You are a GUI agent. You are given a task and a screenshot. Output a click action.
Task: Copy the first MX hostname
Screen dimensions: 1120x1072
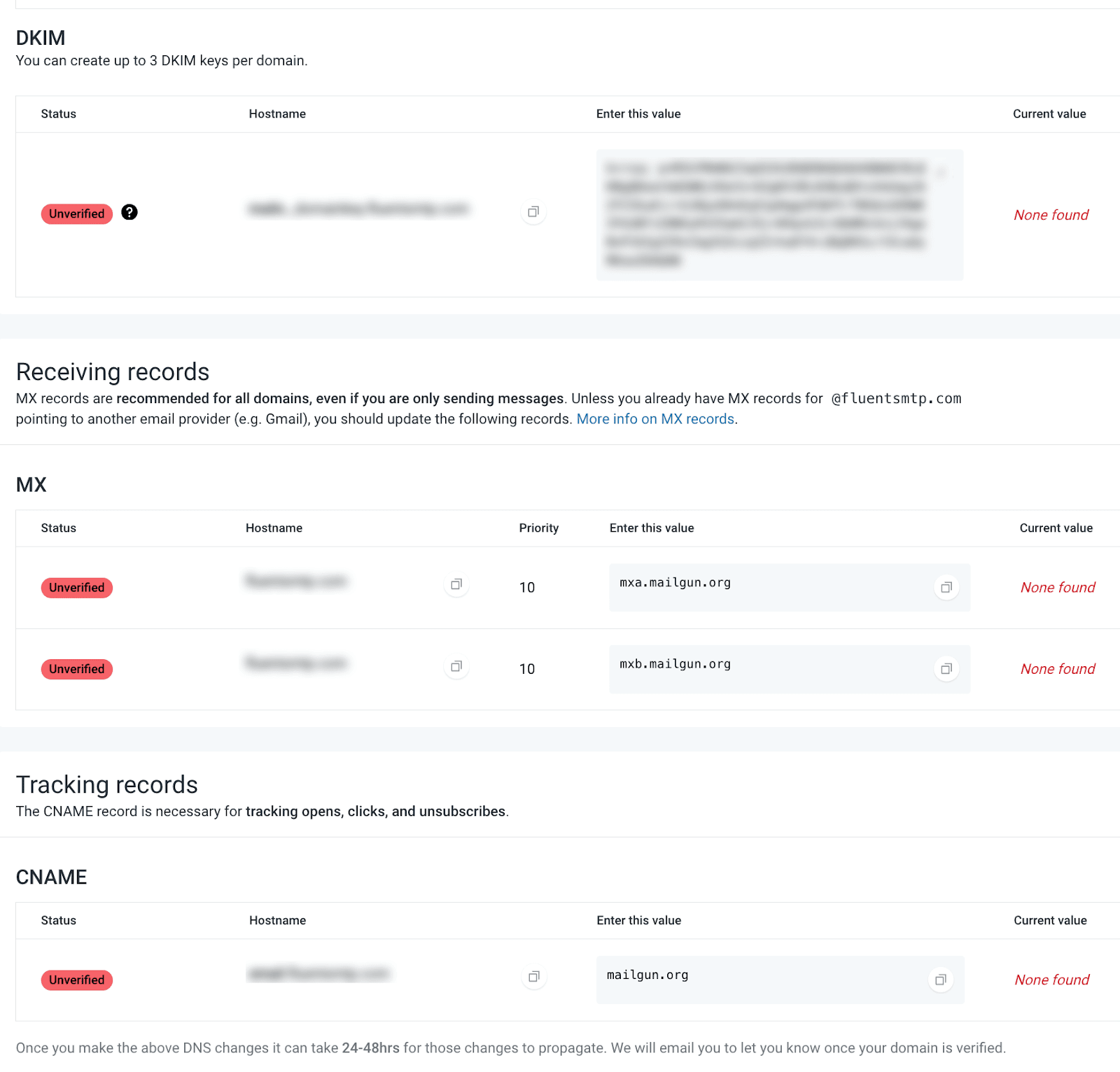pyautogui.click(x=456, y=586)
